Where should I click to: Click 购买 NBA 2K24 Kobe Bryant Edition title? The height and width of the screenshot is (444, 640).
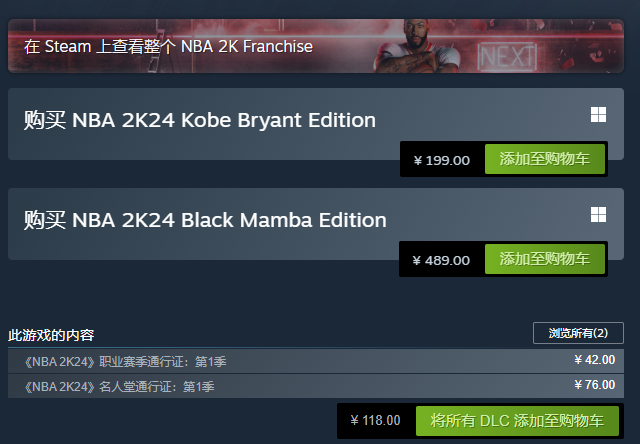(200, 121)
